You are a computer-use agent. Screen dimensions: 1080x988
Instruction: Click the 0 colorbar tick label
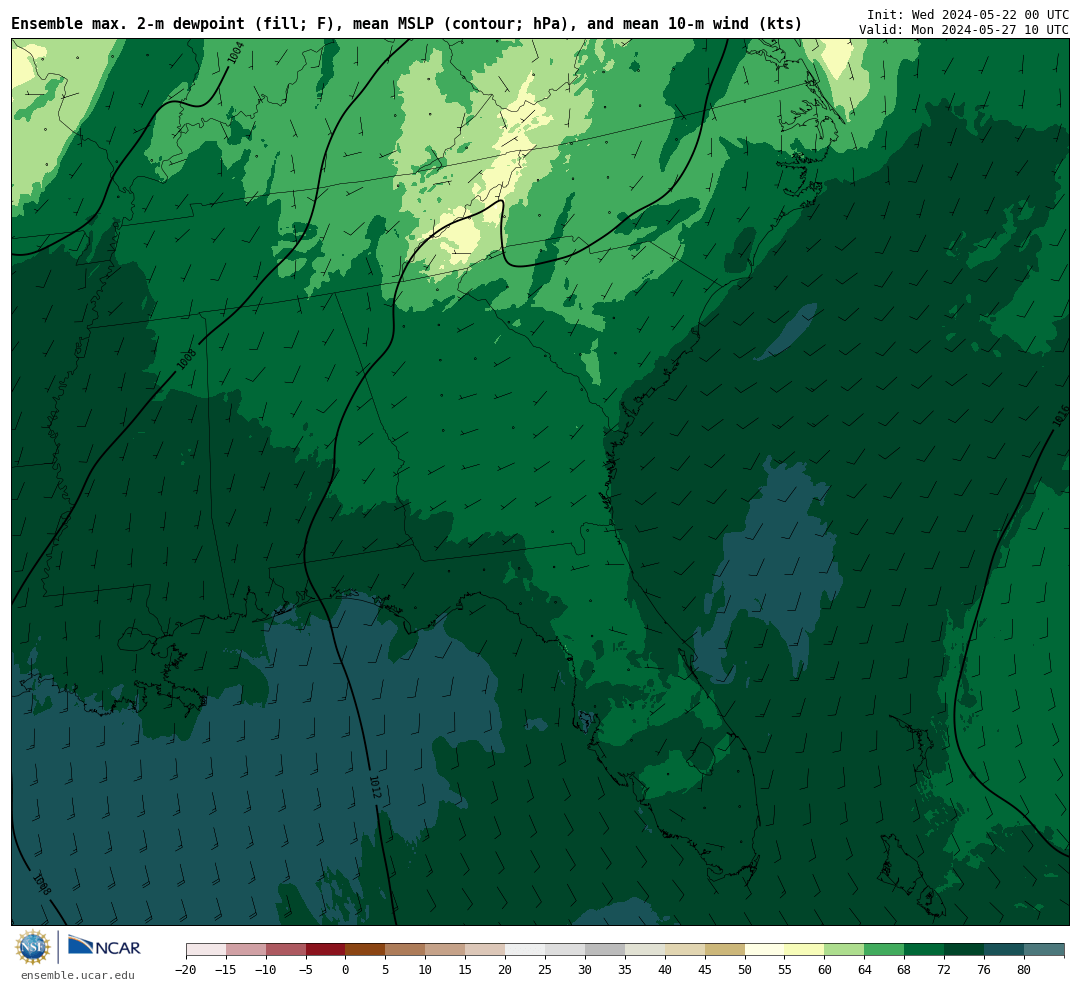click(346, 969)
